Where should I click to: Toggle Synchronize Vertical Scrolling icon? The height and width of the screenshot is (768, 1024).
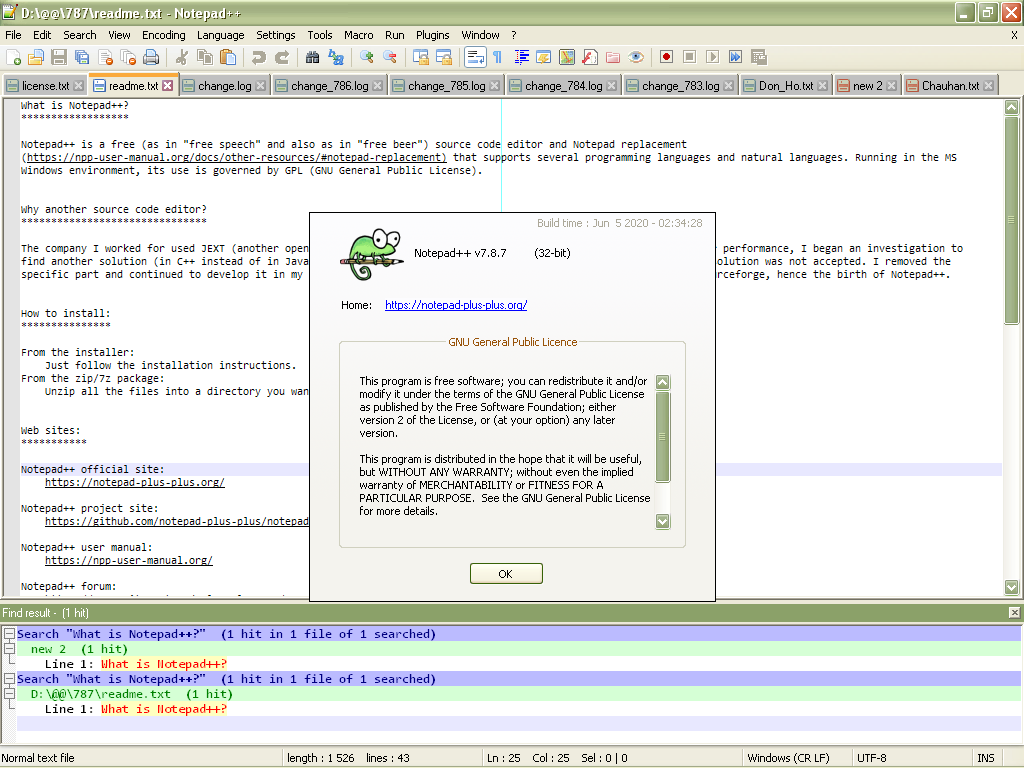421,57
